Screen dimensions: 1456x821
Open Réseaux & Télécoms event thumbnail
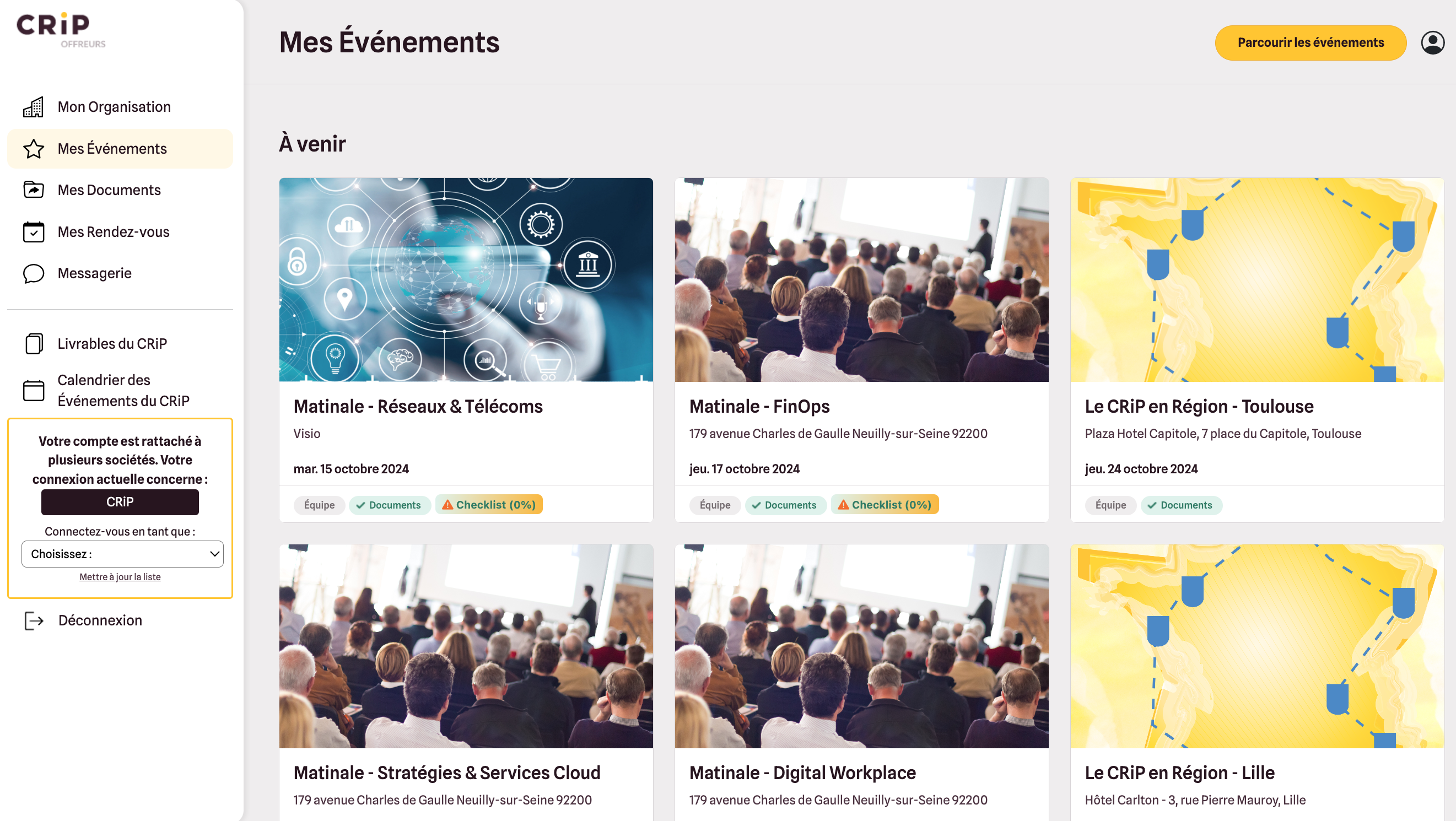(x=466, y=280)
